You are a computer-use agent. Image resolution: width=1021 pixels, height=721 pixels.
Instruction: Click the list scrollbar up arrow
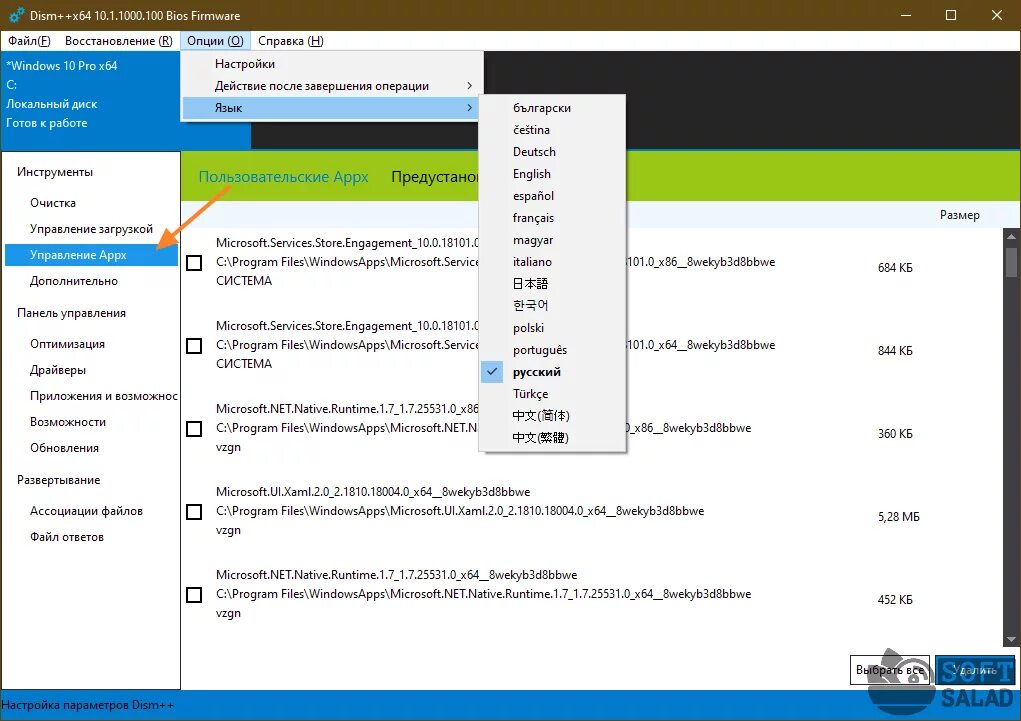pyautogui.click(x=1011, y=236)
